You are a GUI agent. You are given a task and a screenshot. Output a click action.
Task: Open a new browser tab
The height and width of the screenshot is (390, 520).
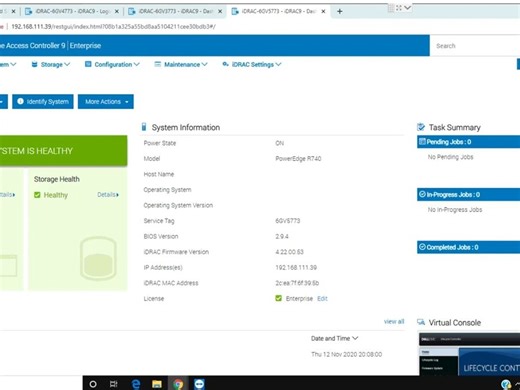click(339, 11)
